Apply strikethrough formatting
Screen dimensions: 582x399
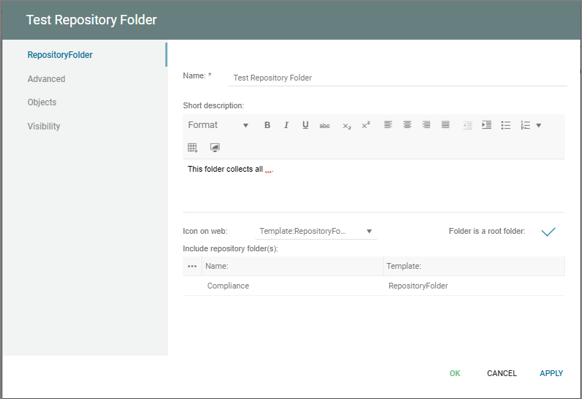[x=325, y=125]
